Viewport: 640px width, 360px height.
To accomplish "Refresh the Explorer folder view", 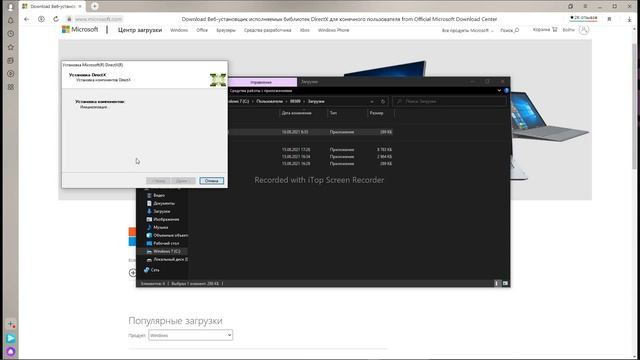I will point(383,101).
